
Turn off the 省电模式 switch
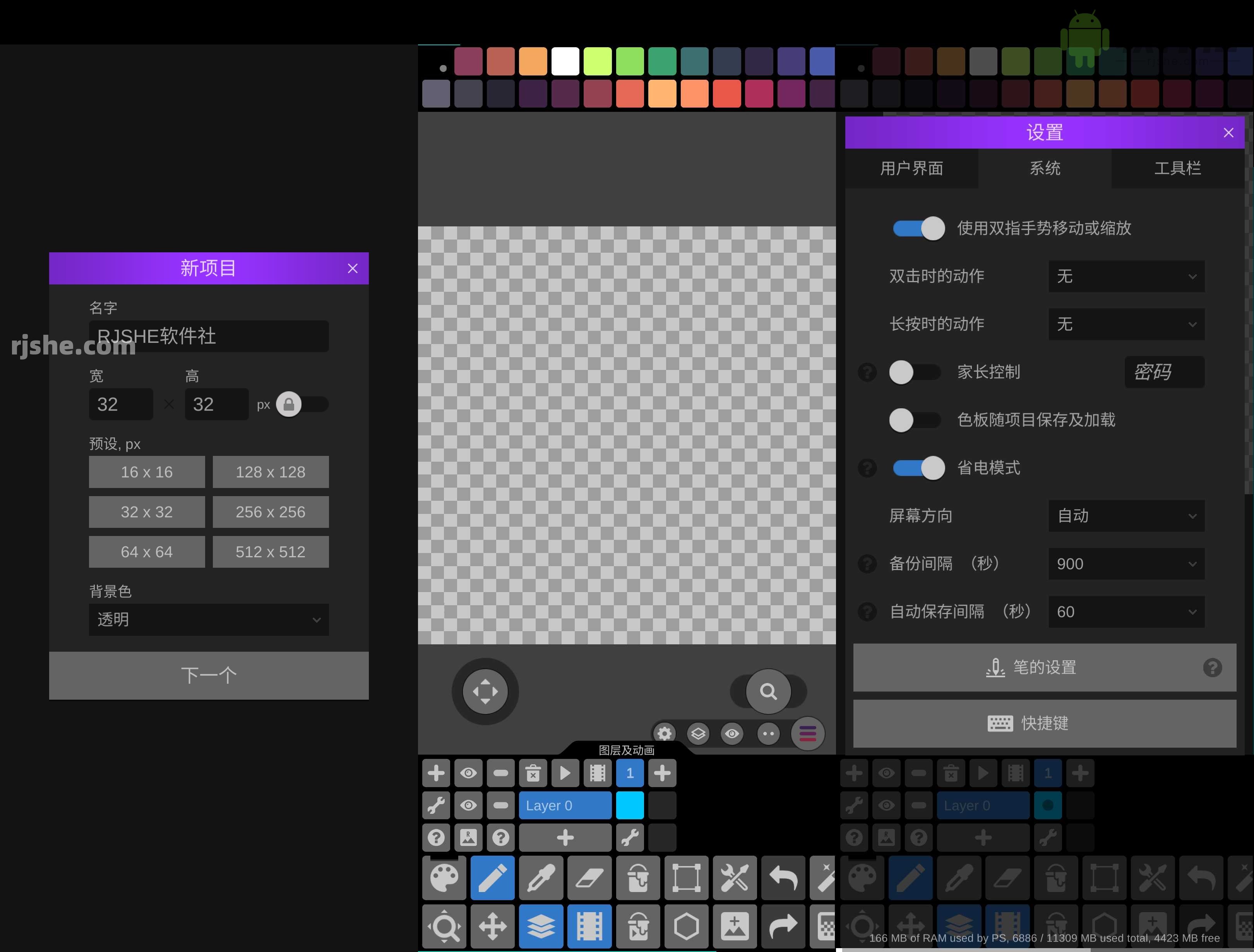[918, 468]
